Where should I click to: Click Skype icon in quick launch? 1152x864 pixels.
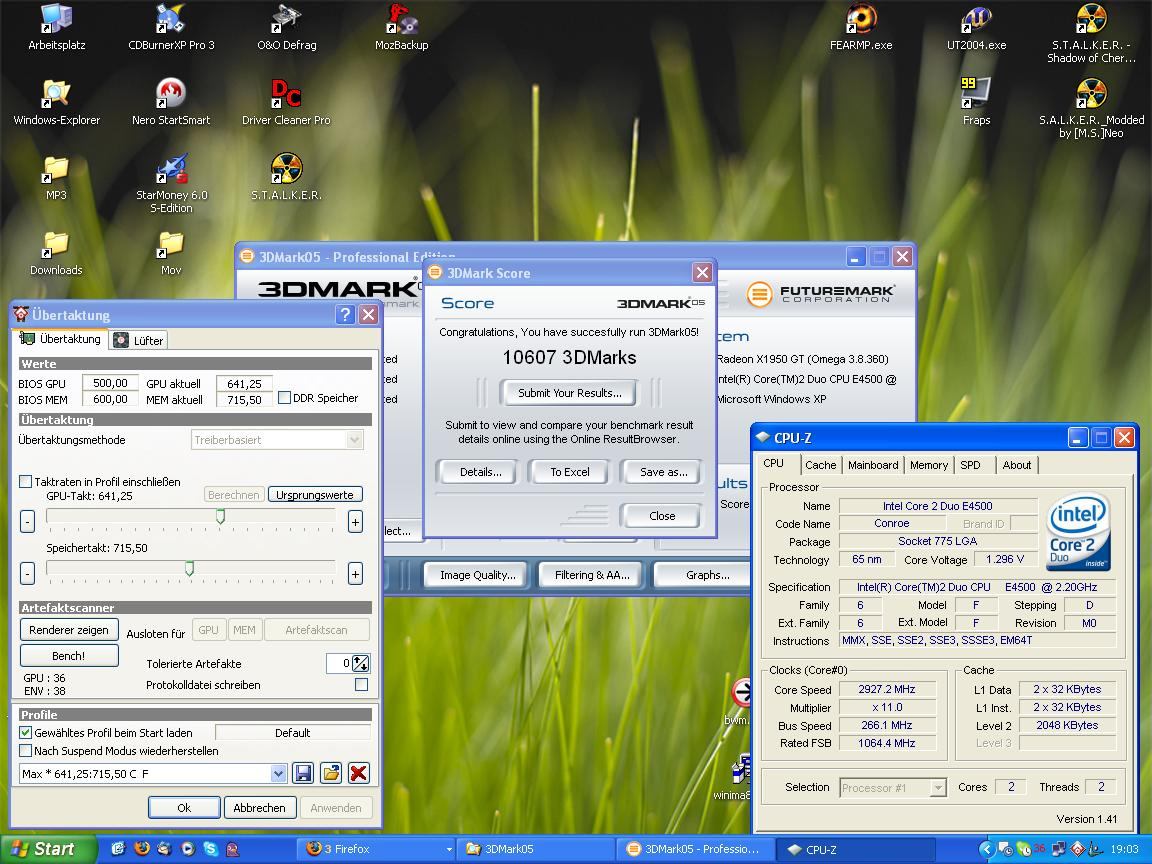(211, 849)
